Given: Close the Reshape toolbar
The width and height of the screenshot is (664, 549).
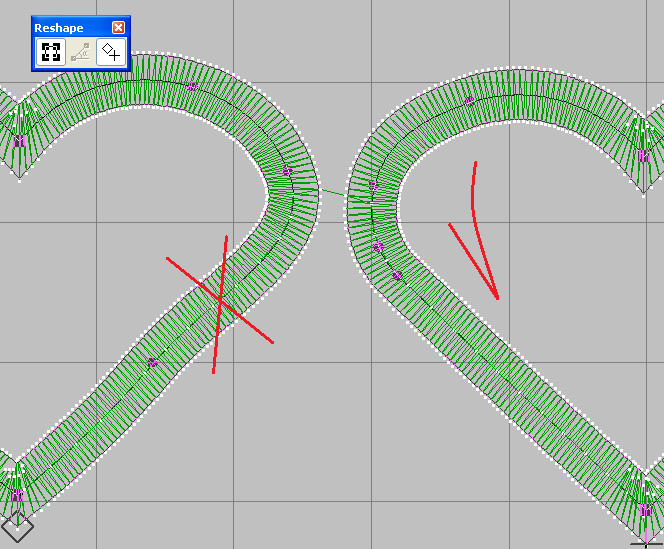Looking at the screenshot, I should coord(118,28).
